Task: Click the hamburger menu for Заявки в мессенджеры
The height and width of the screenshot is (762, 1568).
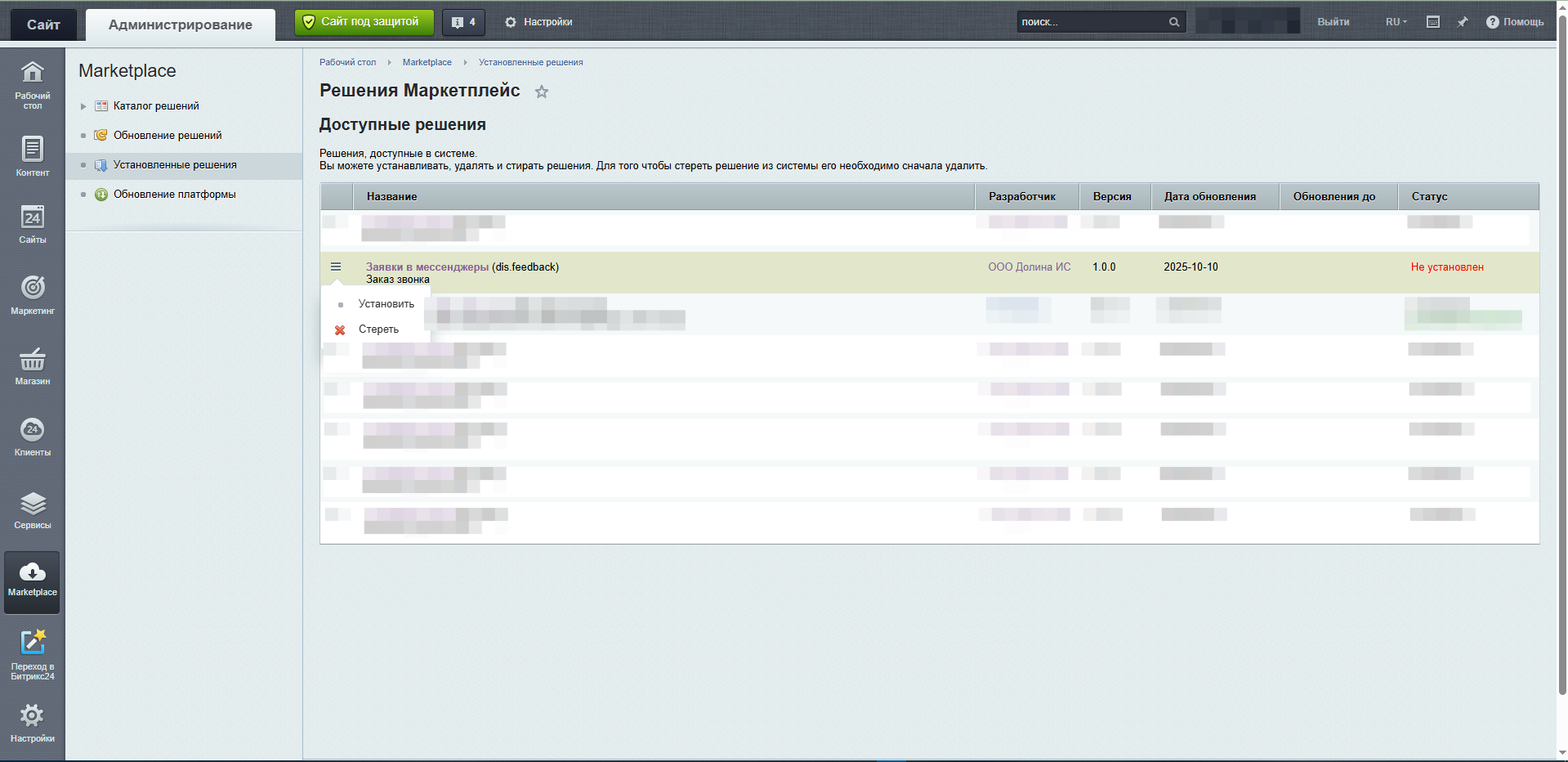Action: [336, 267]
